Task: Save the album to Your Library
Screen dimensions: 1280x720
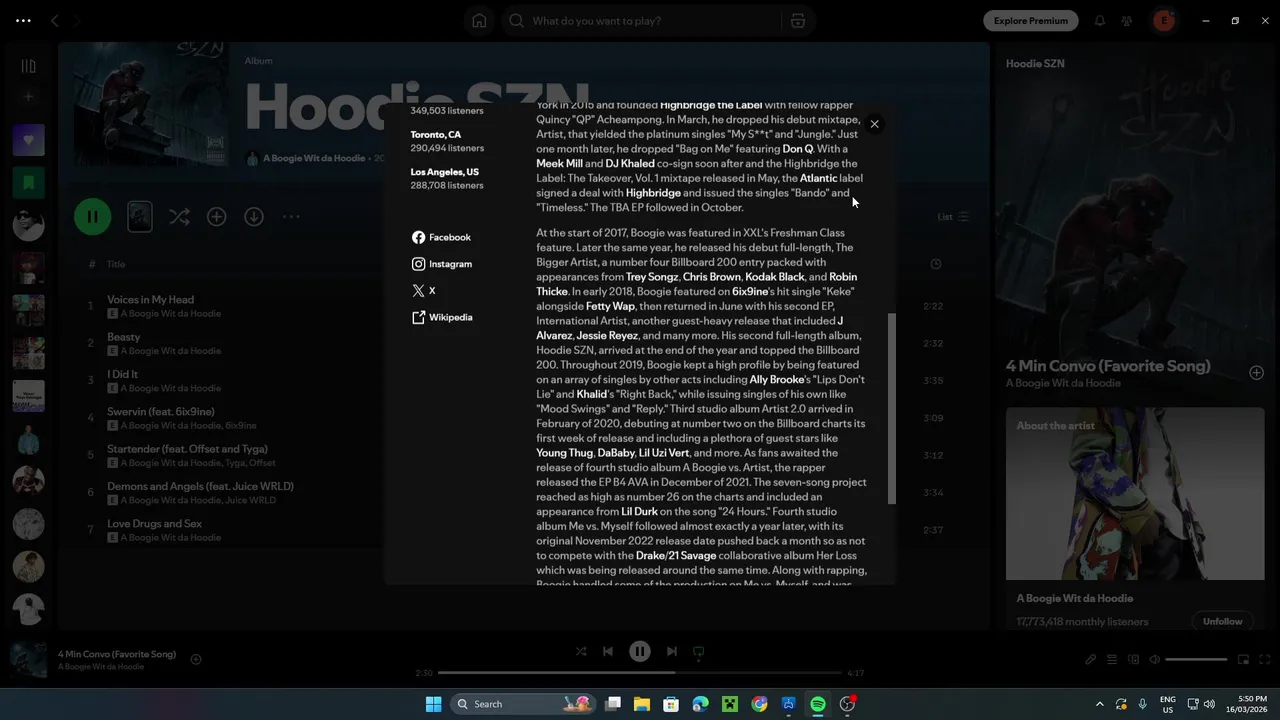Action: click(216, 217)
